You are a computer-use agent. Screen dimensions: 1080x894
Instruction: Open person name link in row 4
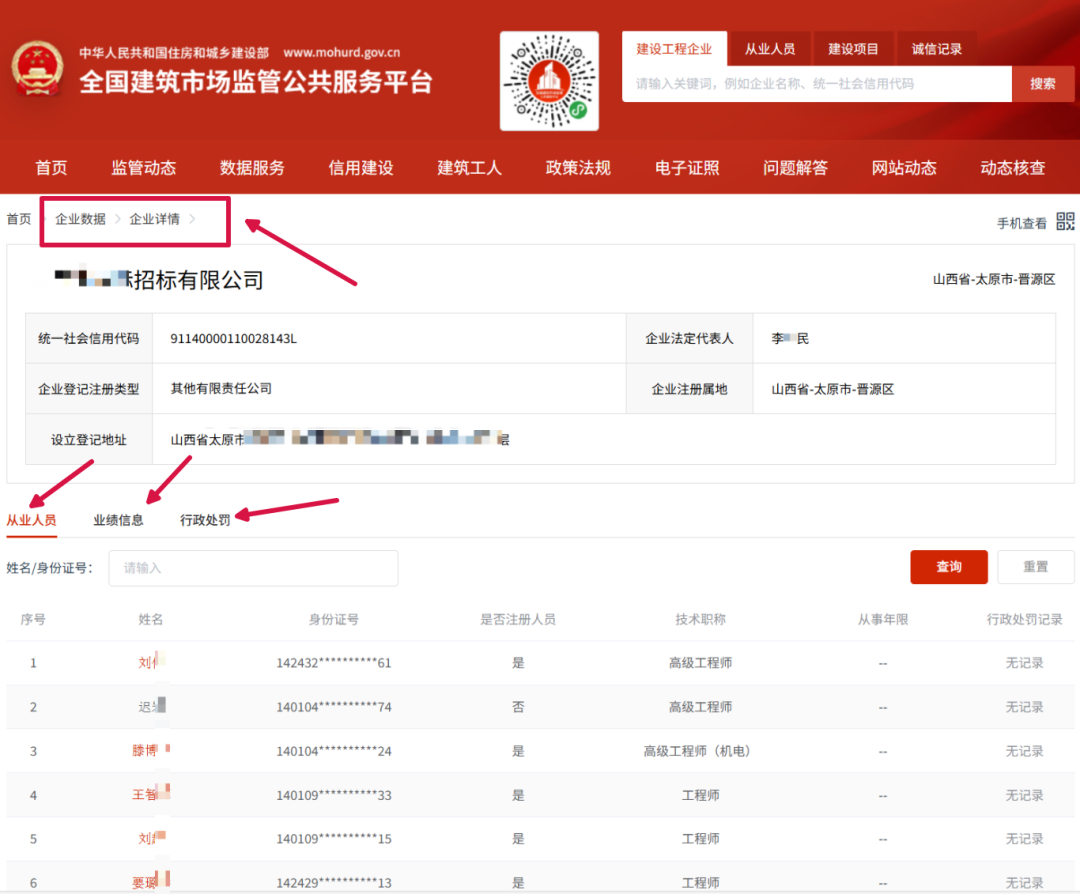[x=151, y=795]
